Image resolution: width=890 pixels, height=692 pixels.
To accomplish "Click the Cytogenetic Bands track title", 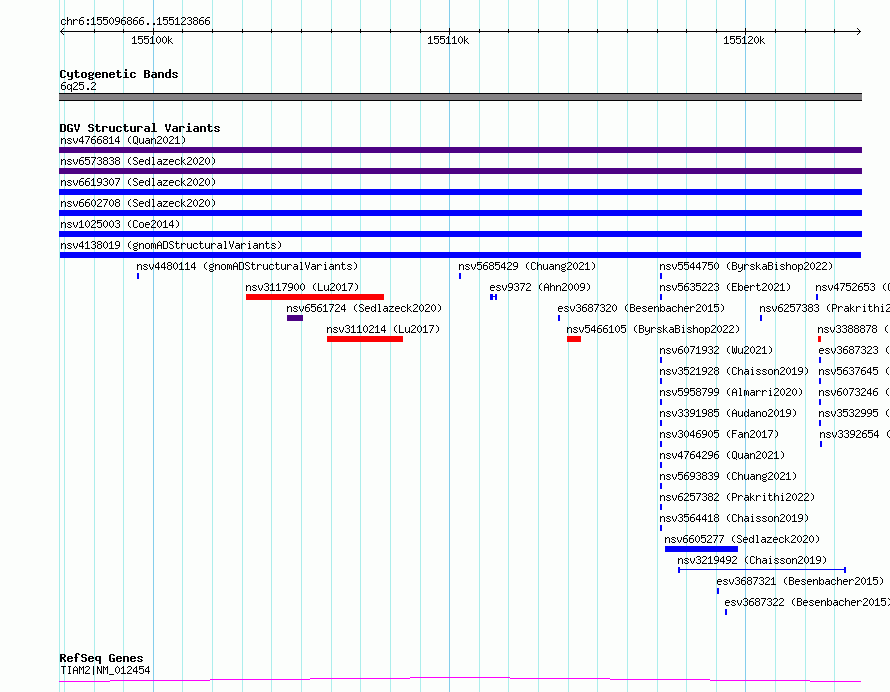I will pyautogui.click(x=119, y=74).
